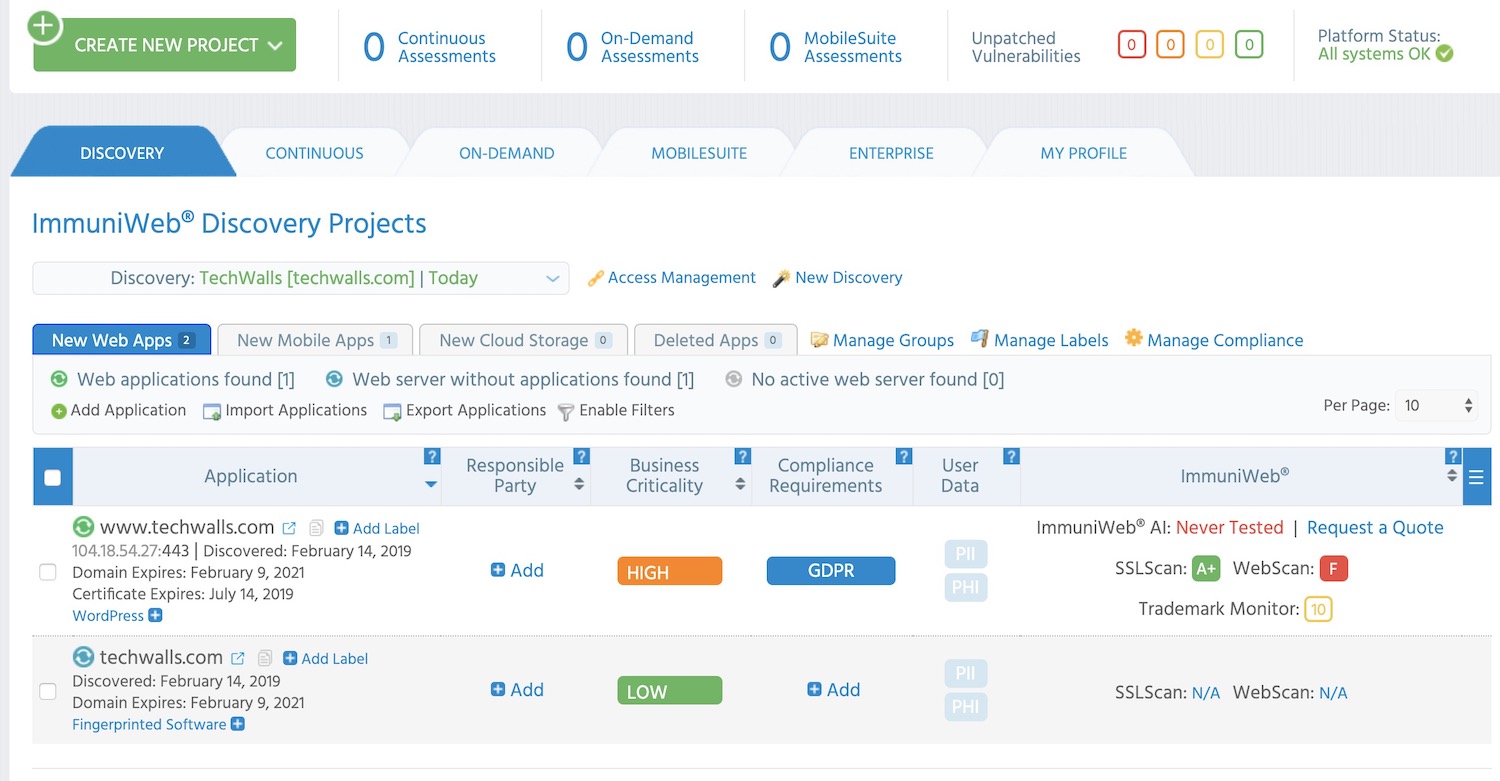Open Manage Groups folder icon
The height and width of the screenshot is (781, 1500).
coord(820,340)
